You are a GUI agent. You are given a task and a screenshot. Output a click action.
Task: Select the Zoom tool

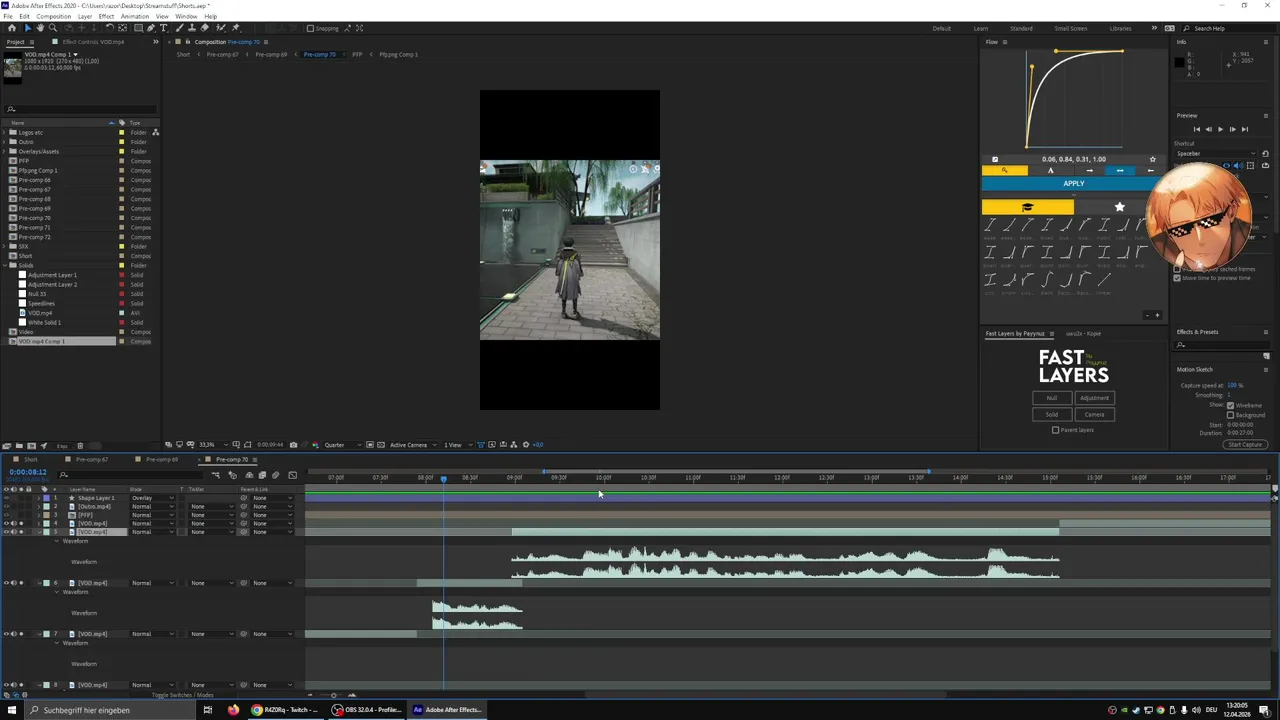pos(53,28)
